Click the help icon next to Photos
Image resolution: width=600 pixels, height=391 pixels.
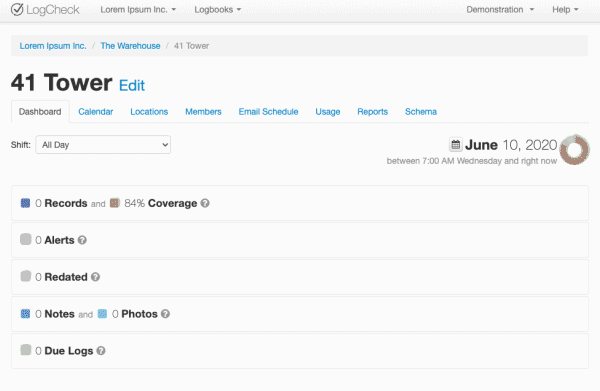click(165, 314)
